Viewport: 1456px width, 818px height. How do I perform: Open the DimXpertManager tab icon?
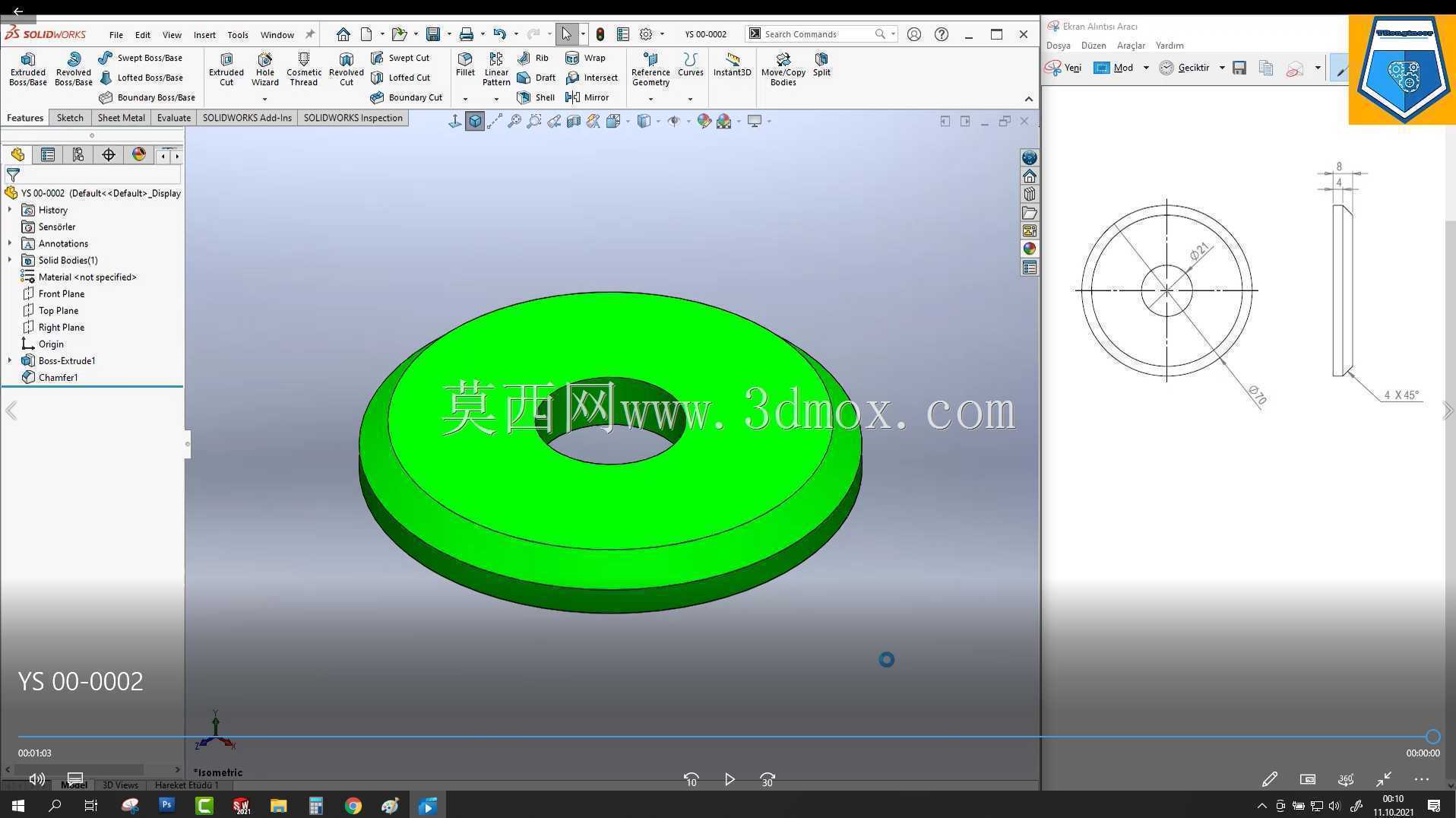pos(109,155)
